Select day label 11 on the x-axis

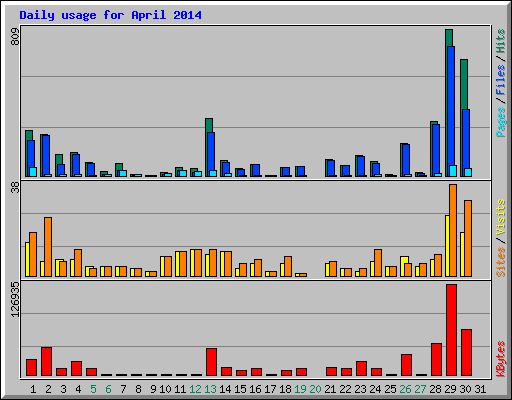tap(180, 389)
